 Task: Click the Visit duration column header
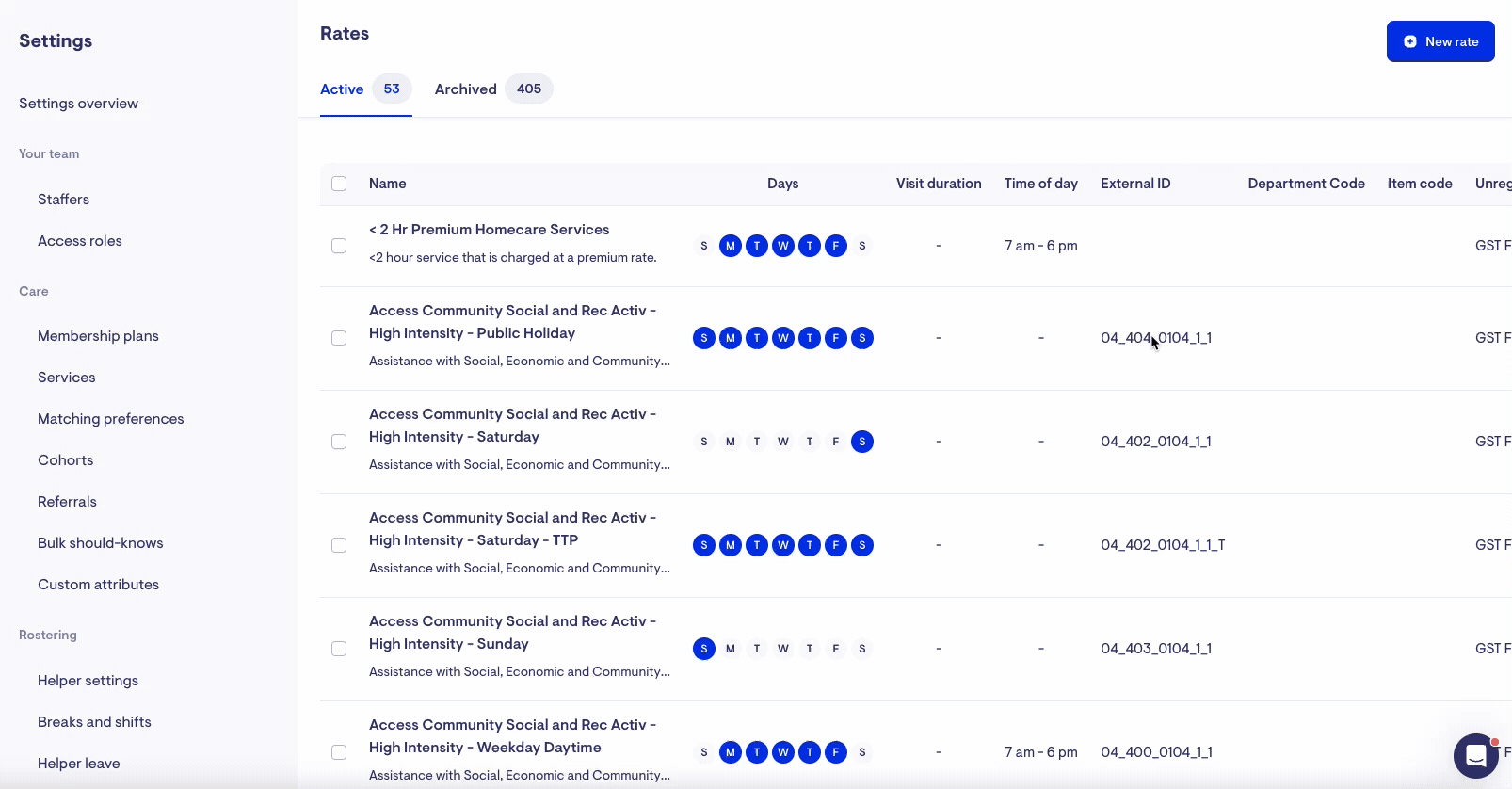[x=939, y=184]
